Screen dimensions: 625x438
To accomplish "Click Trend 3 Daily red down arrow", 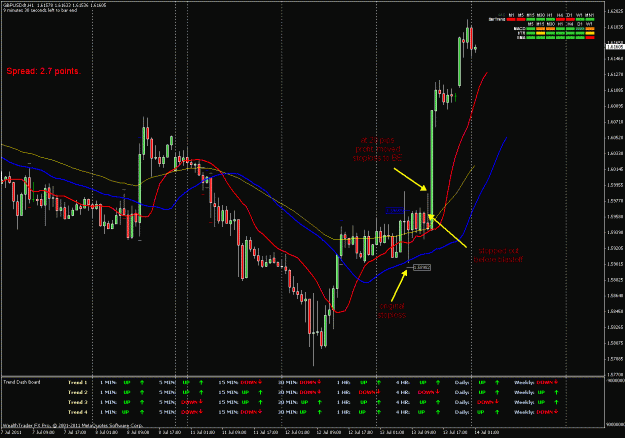I will point(497,402).
